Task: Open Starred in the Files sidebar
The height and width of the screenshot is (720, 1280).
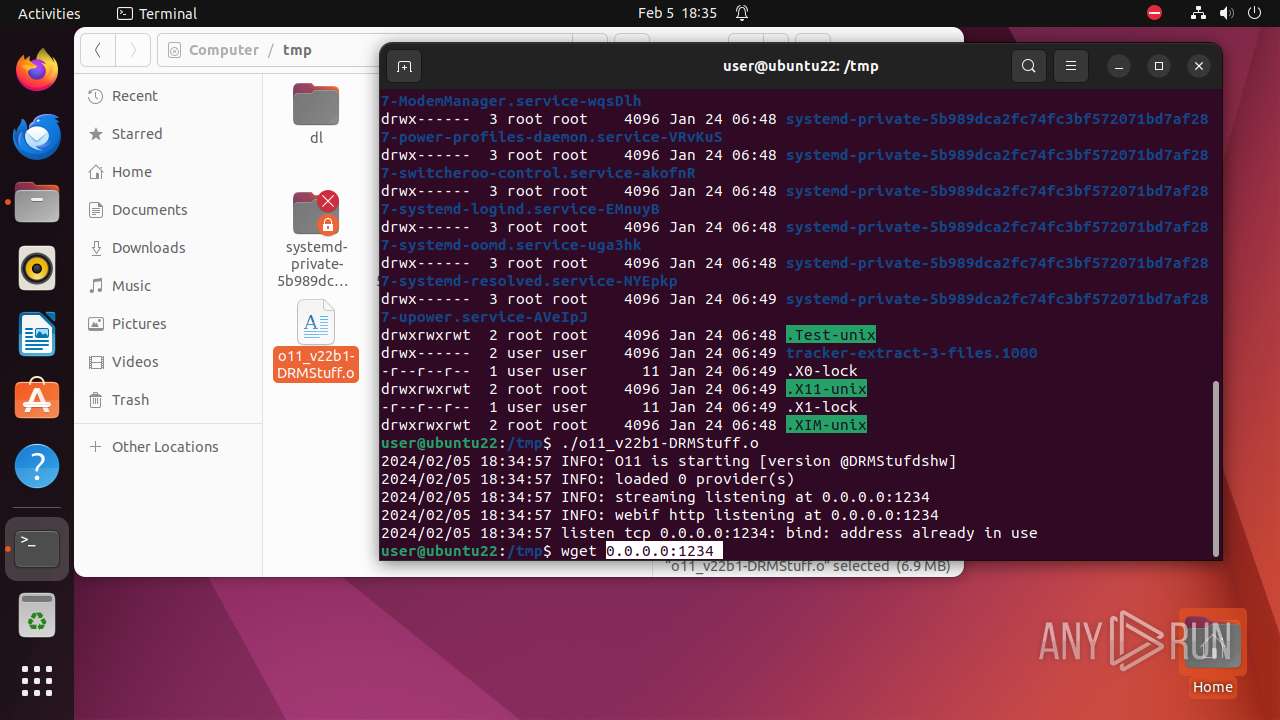Action: click(168, 134)
